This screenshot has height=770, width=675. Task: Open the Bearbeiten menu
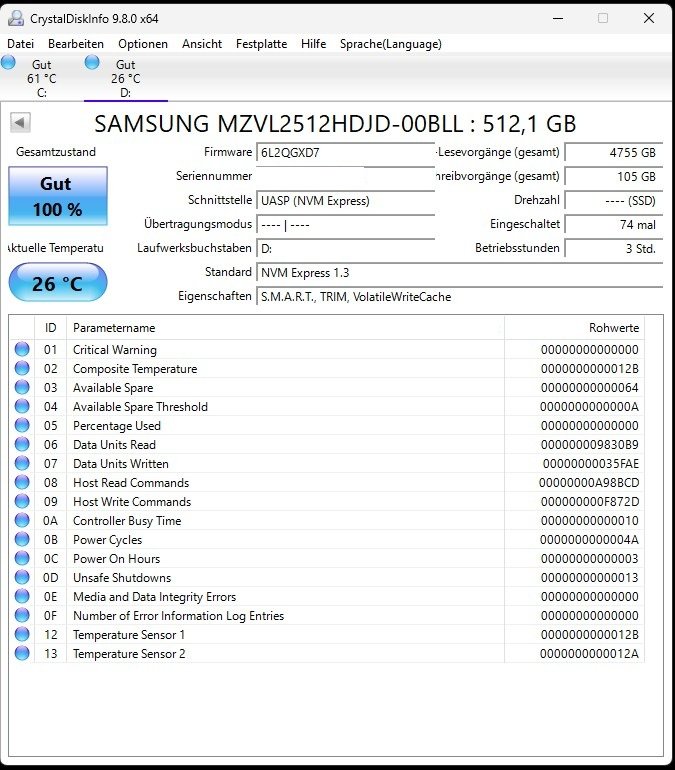(76, 44)
